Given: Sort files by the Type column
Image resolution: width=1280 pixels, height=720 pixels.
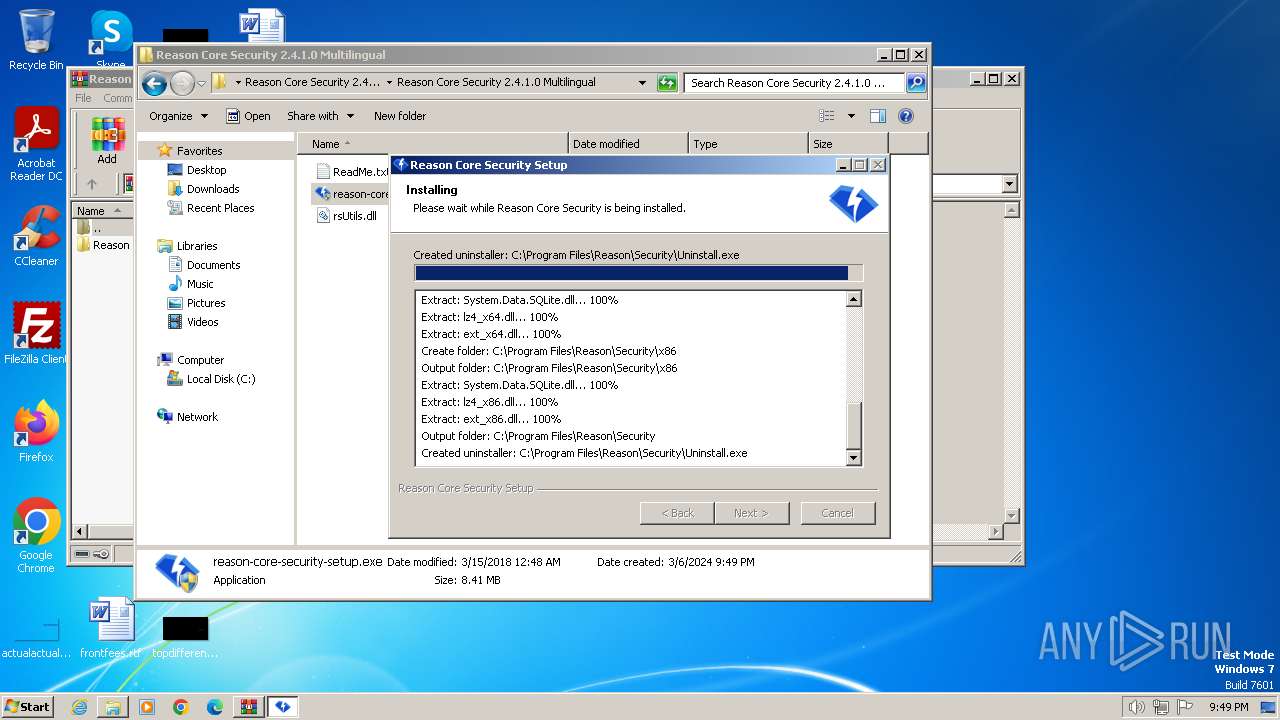Looking at the screenshot, I should (748, 144).
